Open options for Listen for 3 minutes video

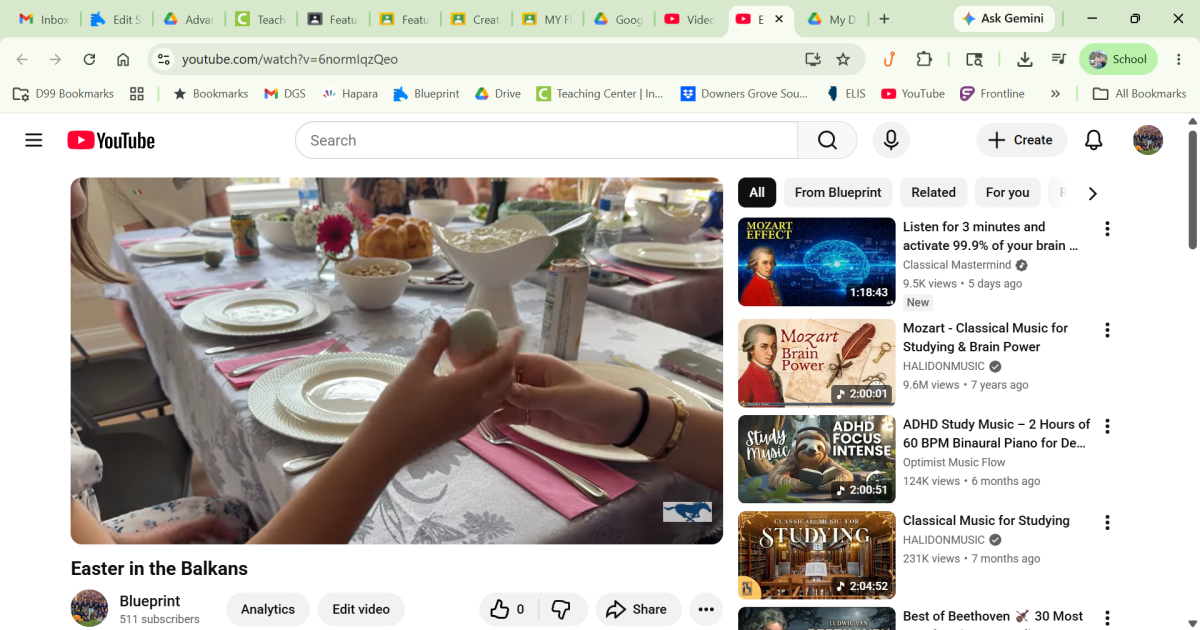tap(1107, 229)
